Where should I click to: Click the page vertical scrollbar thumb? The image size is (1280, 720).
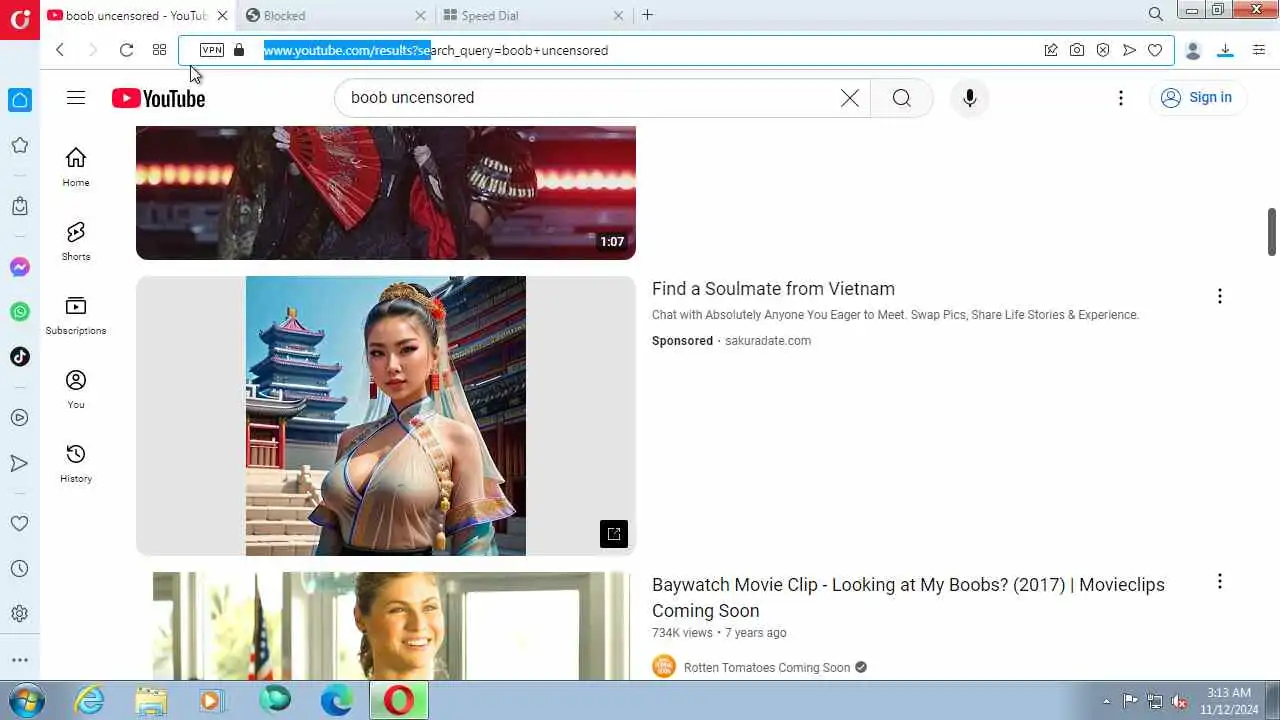click(1272, 232)
